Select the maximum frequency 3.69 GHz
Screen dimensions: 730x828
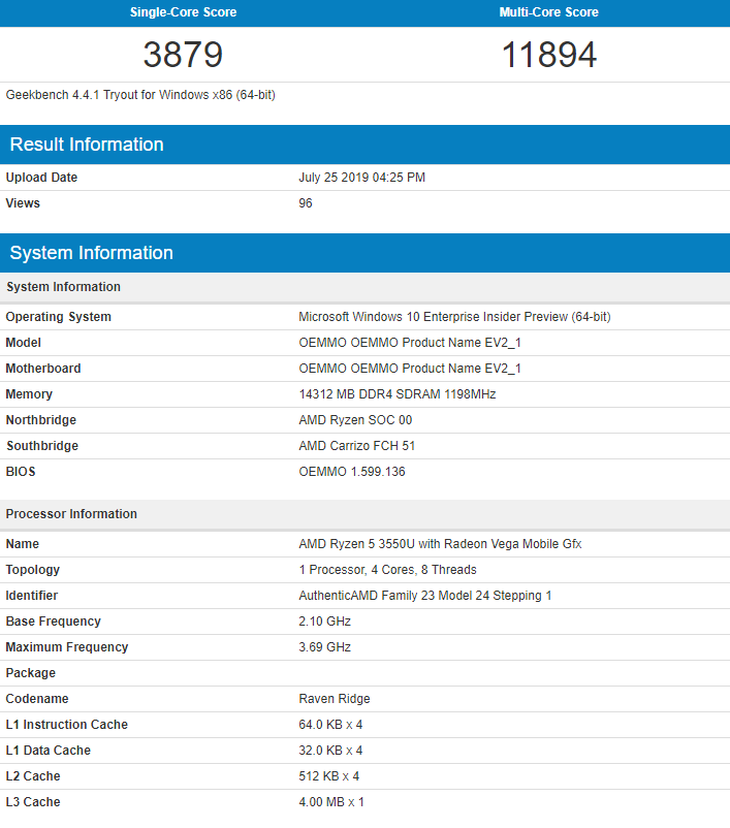click(x=325, y=647)
